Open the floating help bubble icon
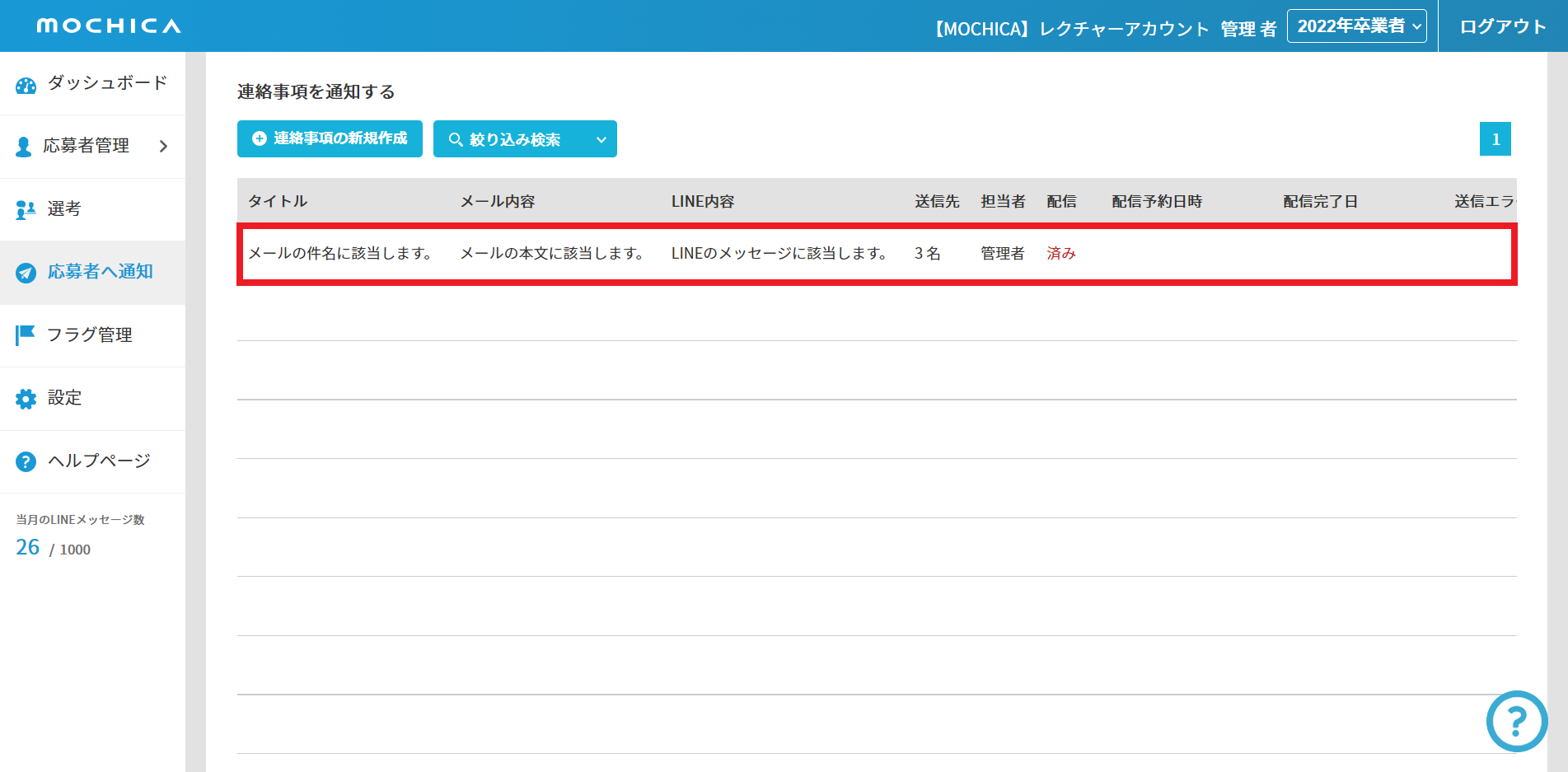The image size is (1568, 772). coord(1516,722)
